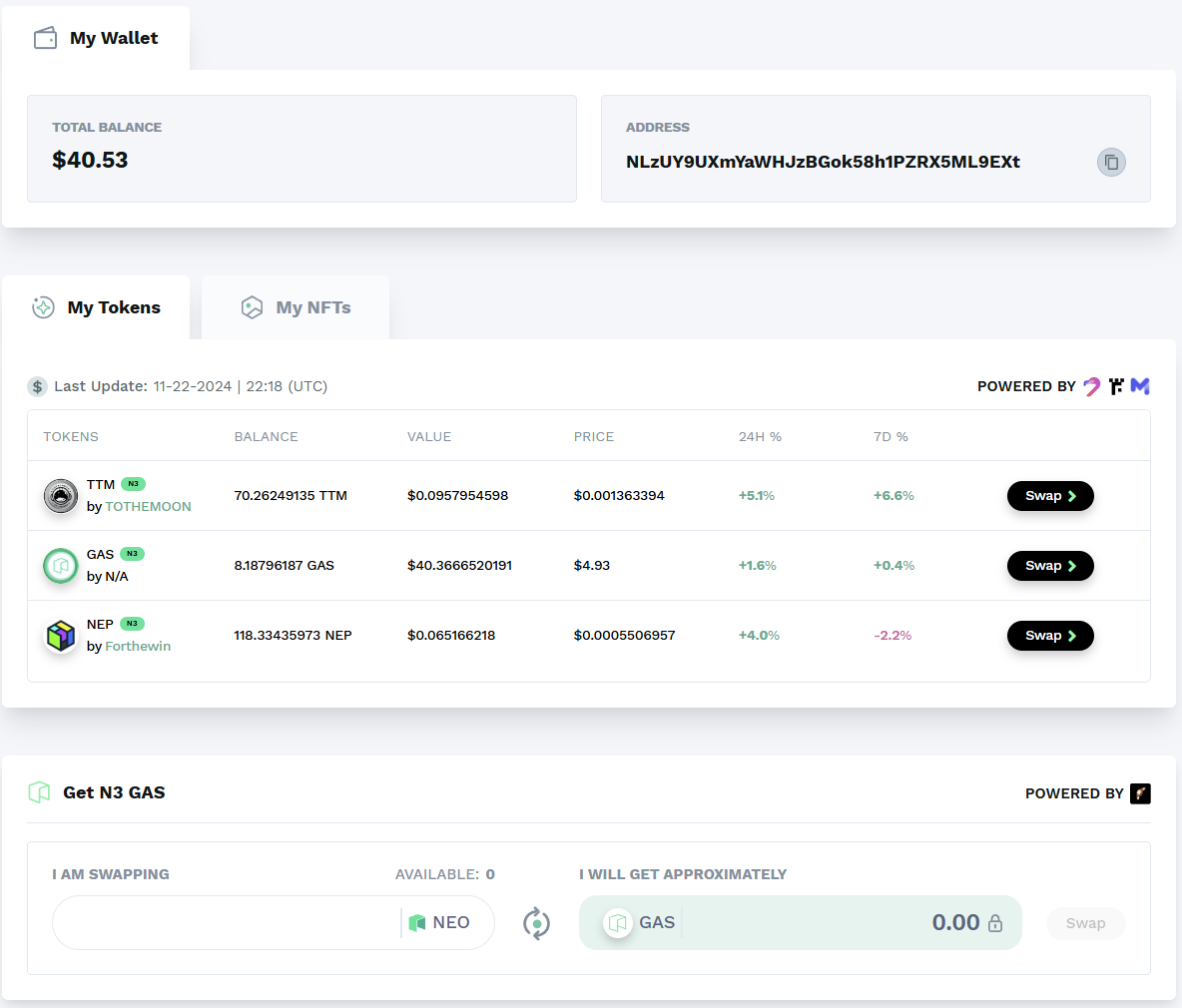Swap the GAS token

tap(1050, 566)
